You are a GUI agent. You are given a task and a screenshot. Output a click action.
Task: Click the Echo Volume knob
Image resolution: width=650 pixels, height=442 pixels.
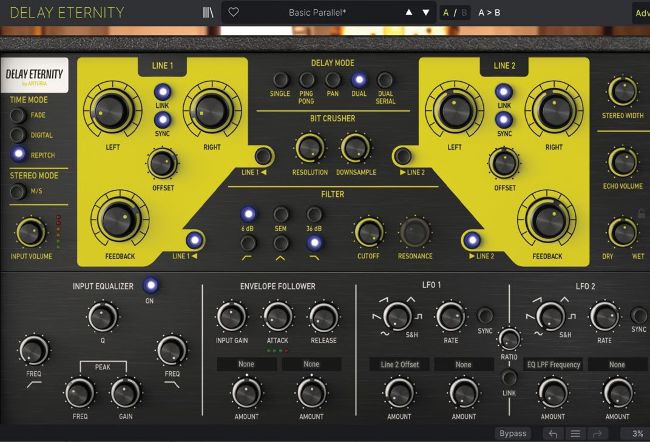click(622, 162)
